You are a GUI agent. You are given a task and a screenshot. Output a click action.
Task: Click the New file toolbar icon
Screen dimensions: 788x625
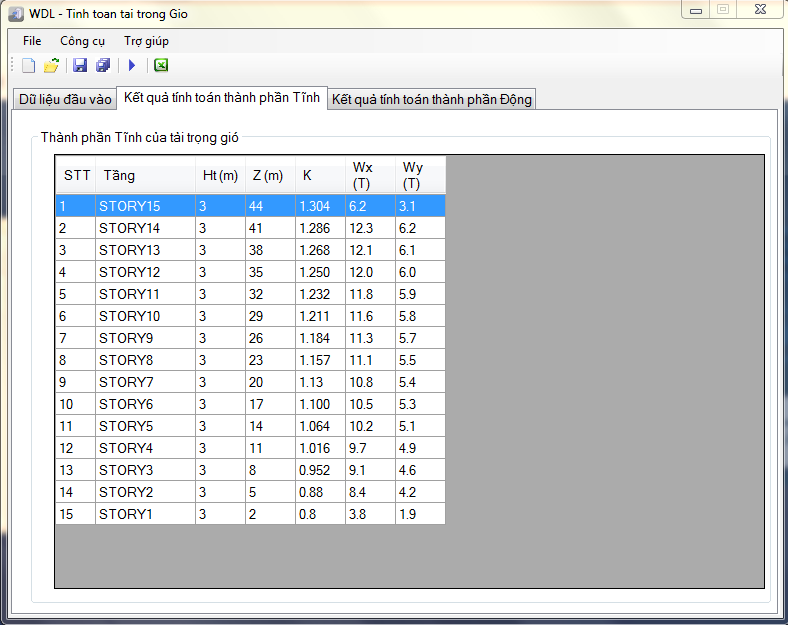pyautogui.click(x=29, y=65)
